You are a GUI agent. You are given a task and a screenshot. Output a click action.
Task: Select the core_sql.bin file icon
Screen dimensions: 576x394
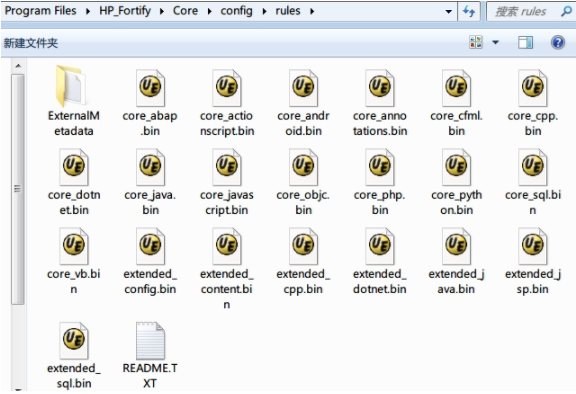coord(533,167)
